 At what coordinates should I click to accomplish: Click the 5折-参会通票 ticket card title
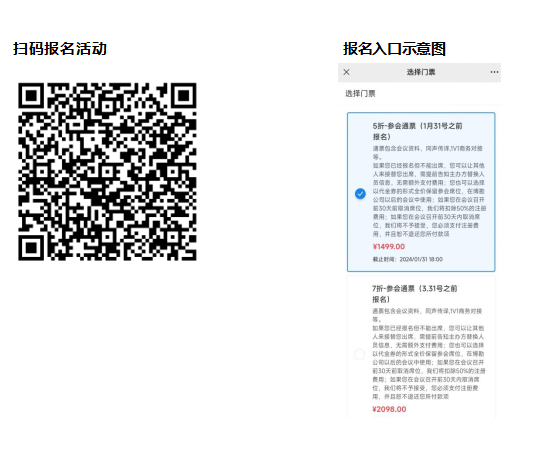click(x=417, y=131)
